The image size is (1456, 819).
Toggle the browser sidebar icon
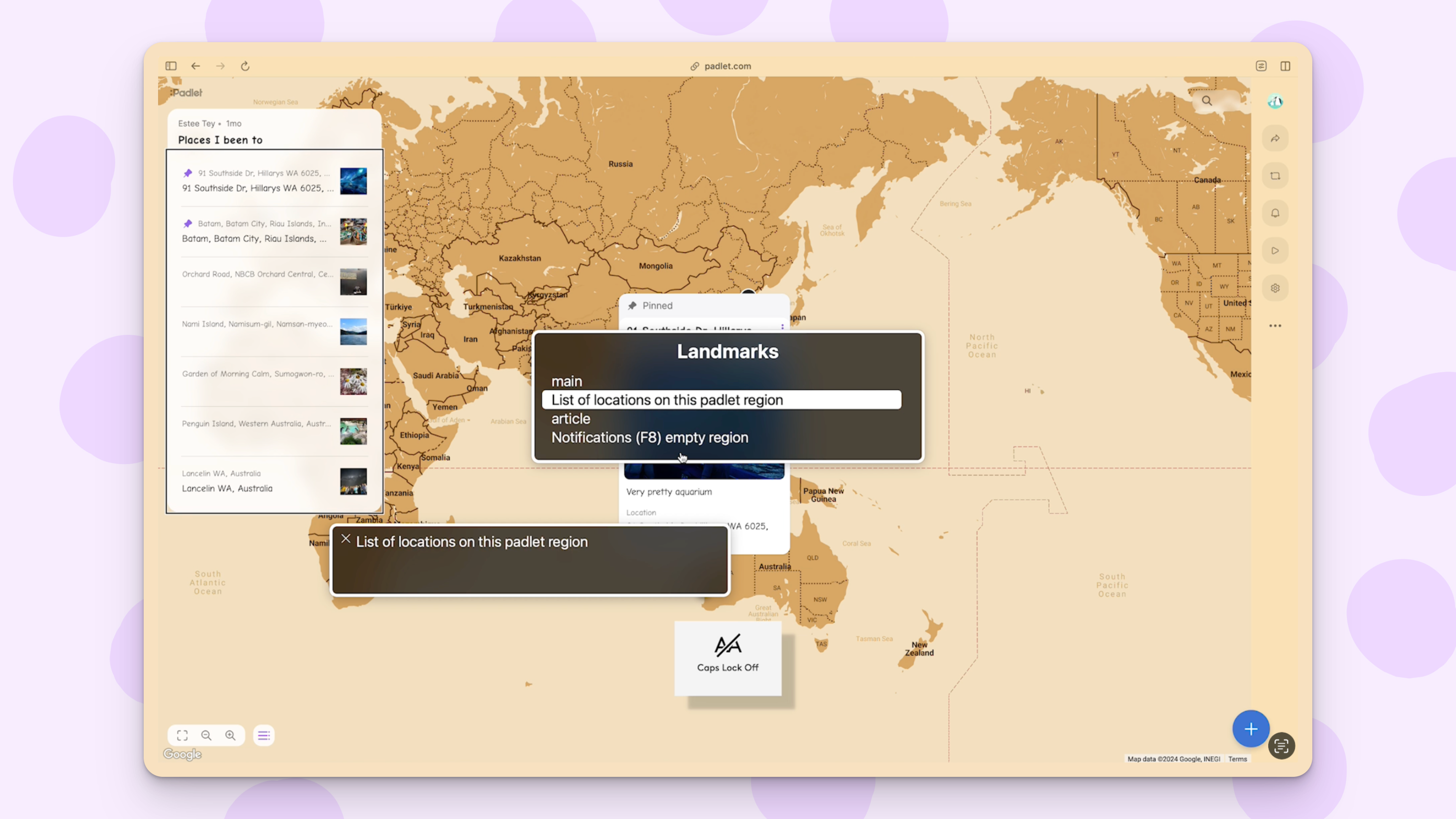(x=171, y=66)
